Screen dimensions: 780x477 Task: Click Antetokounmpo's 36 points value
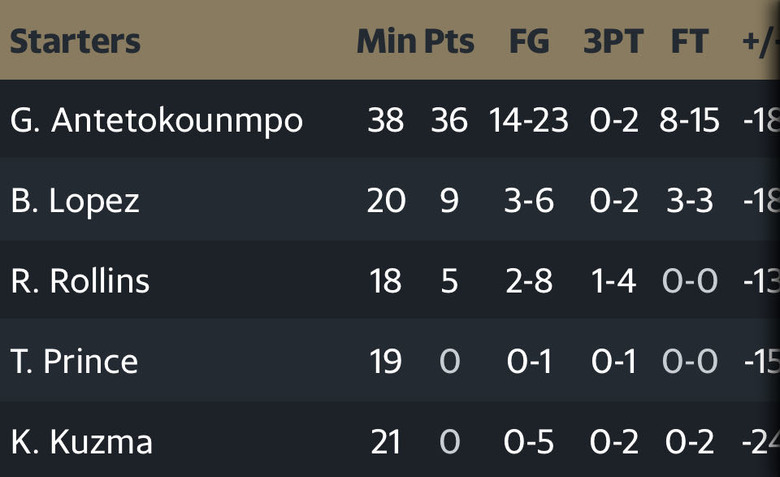tap(449, 120)
